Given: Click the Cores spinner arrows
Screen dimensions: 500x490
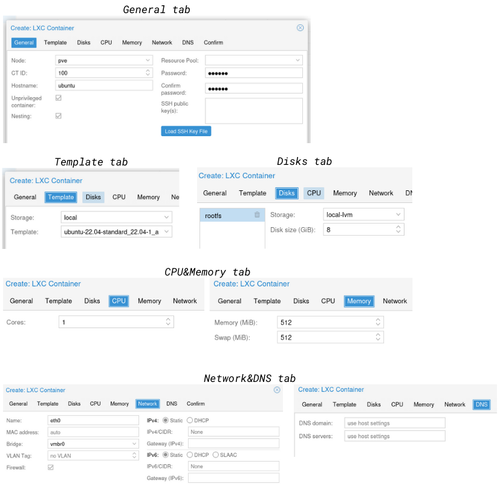Looking at the screenshot, I should [x=168, y=322].
